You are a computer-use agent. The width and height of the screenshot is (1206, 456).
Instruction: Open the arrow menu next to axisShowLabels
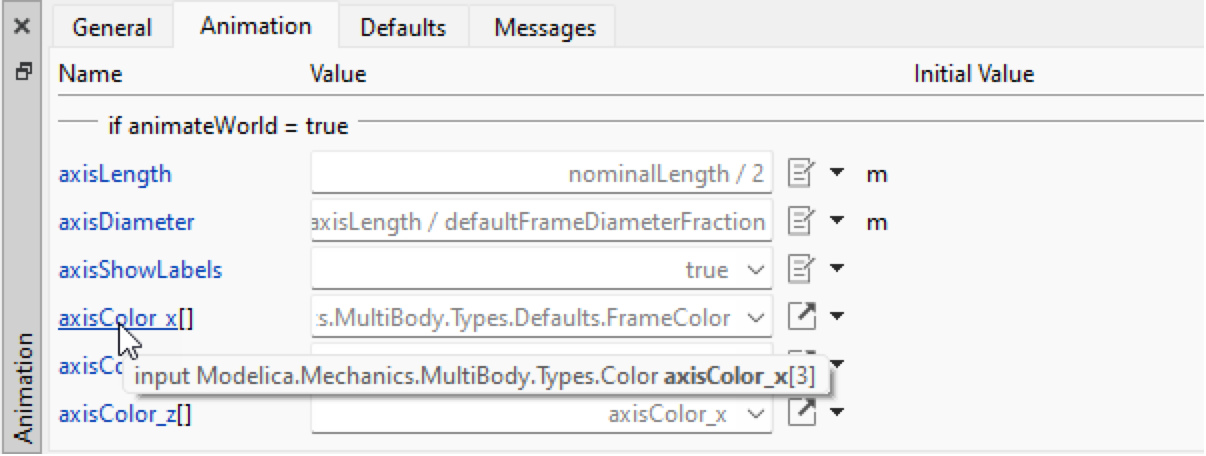click(x=838, y=270)
